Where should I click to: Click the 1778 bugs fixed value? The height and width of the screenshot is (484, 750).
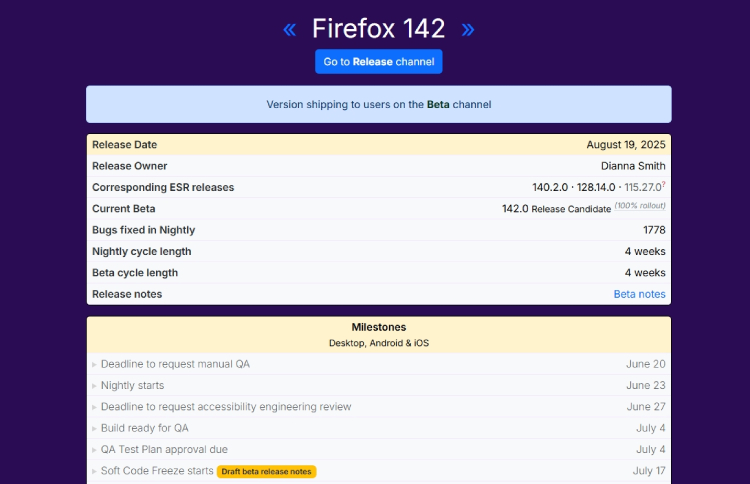tap(654, 230)
